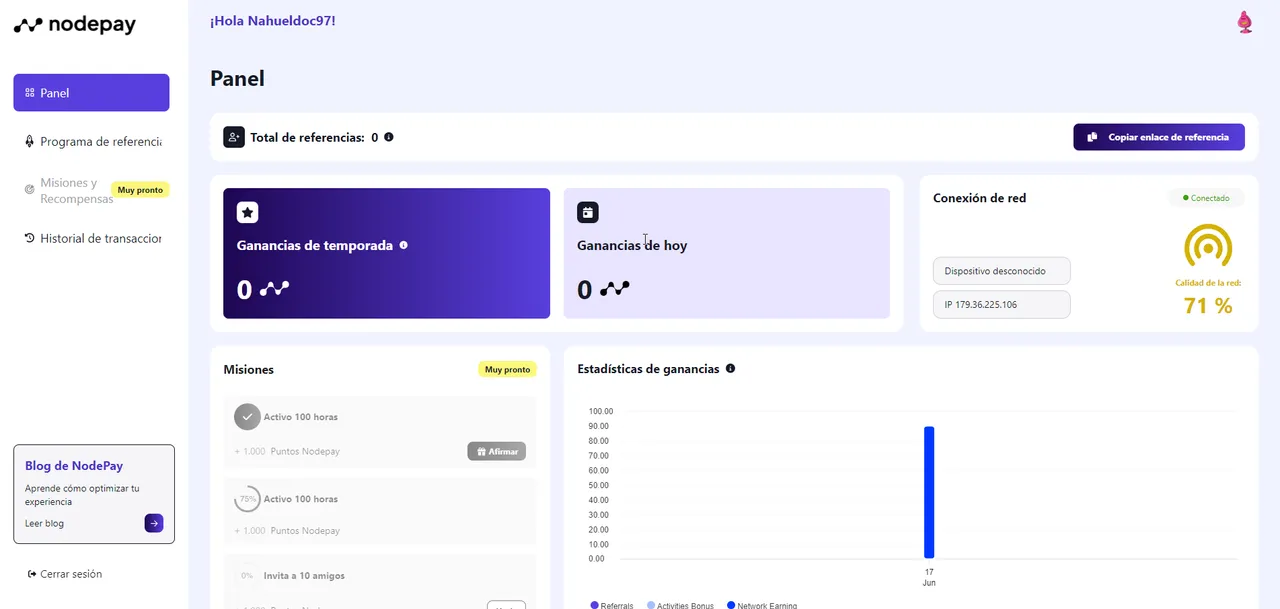The width and height of the screenshot is (1280, 609).
Task: Click the arrow button in Blog de NodePay card
Action: [x=154, y=523]
